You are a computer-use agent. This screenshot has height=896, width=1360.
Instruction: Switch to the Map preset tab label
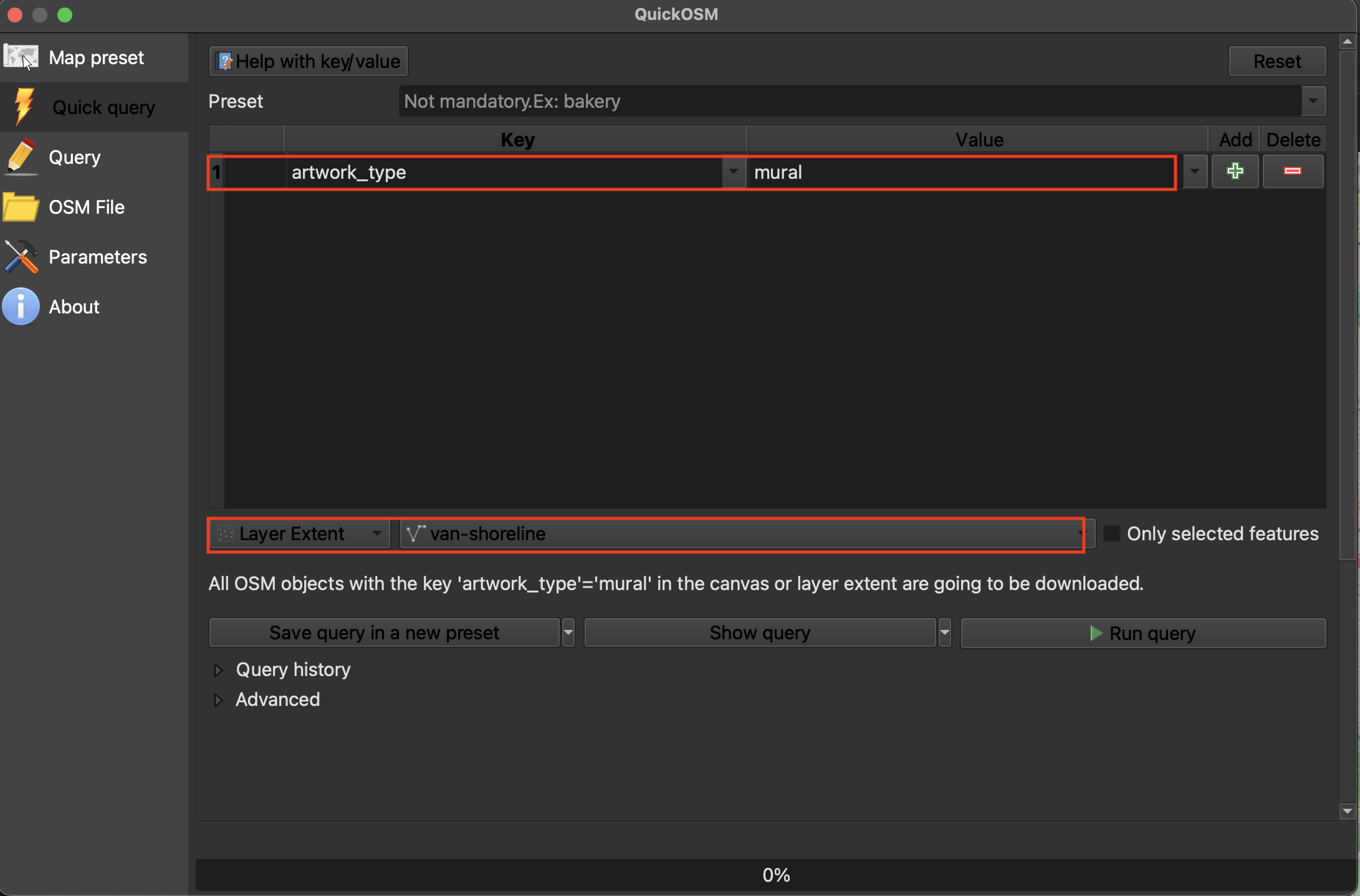click(96, 57)
